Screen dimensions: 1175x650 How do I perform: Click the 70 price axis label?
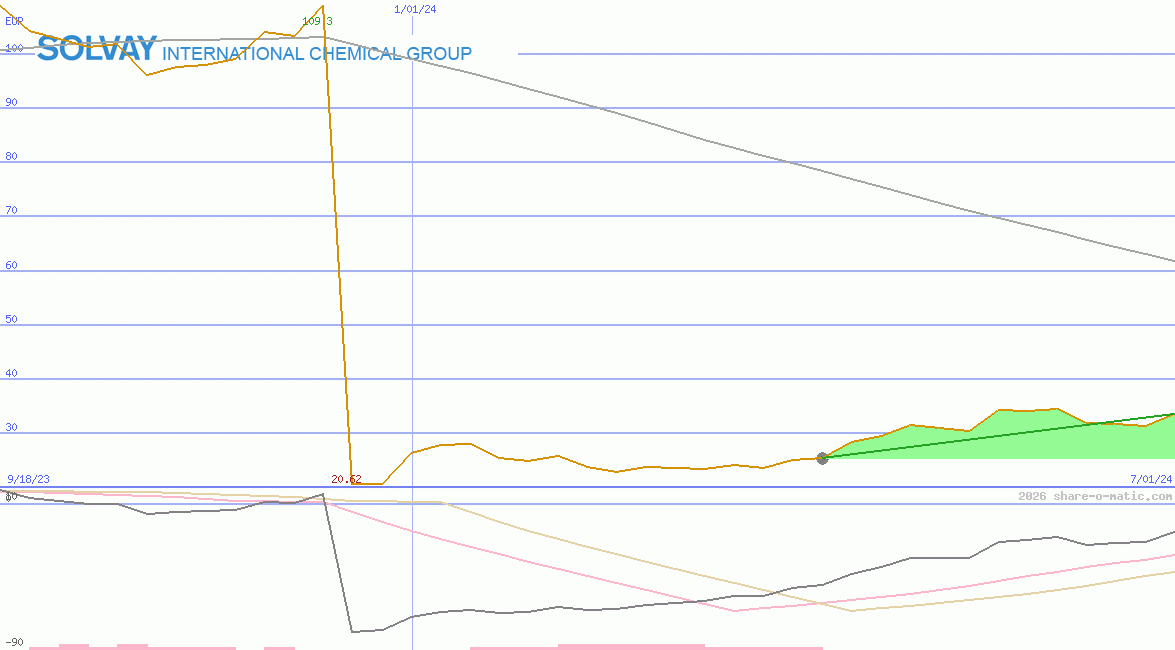11,210
